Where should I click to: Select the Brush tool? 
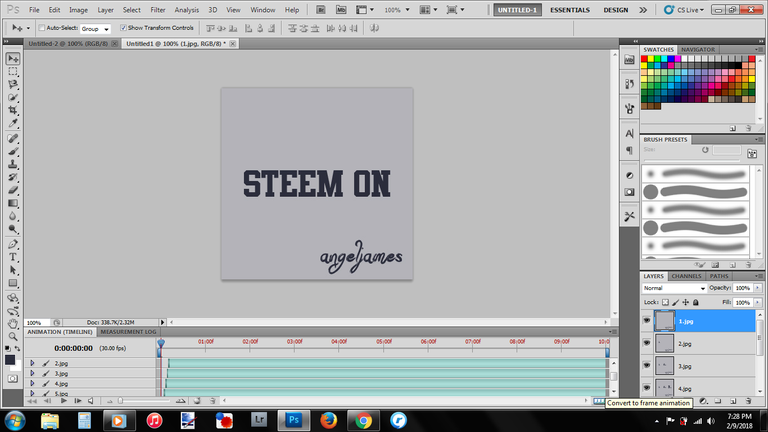pyautogui.click(x=13, y=151)
